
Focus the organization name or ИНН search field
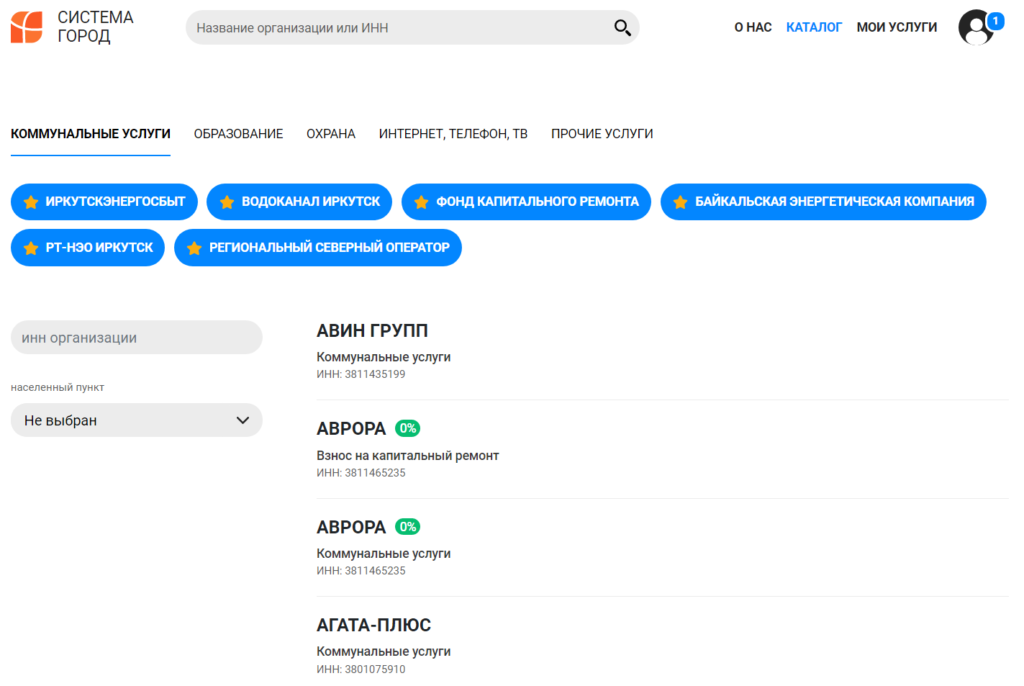click(x=412, y=27)
